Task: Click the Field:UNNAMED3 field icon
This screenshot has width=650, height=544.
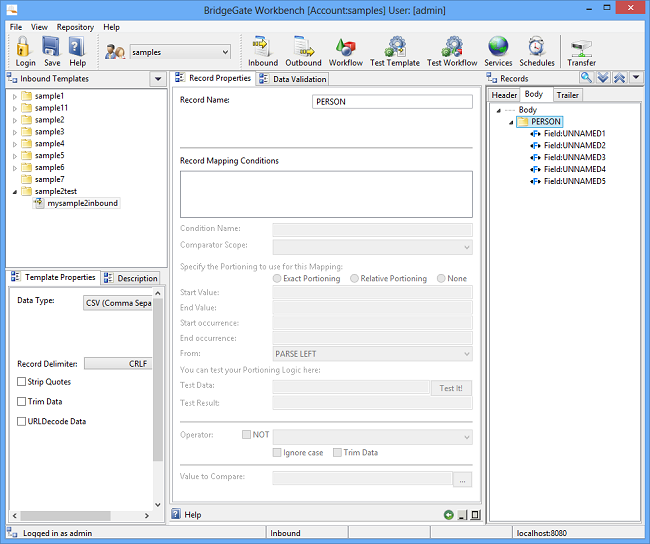Action: (535, 158)
